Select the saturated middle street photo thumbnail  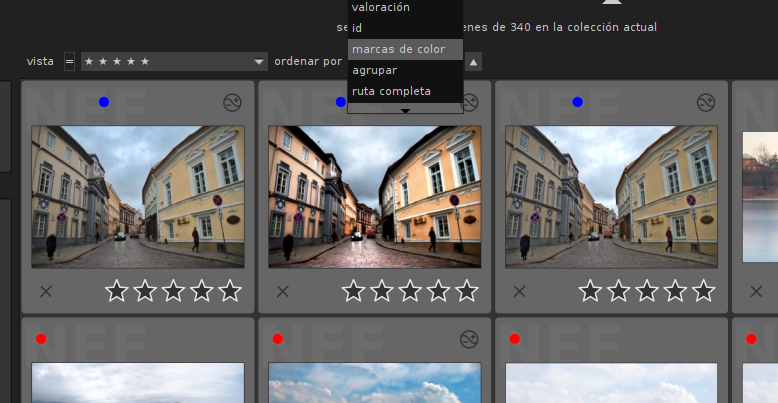[x=375, y=197]
